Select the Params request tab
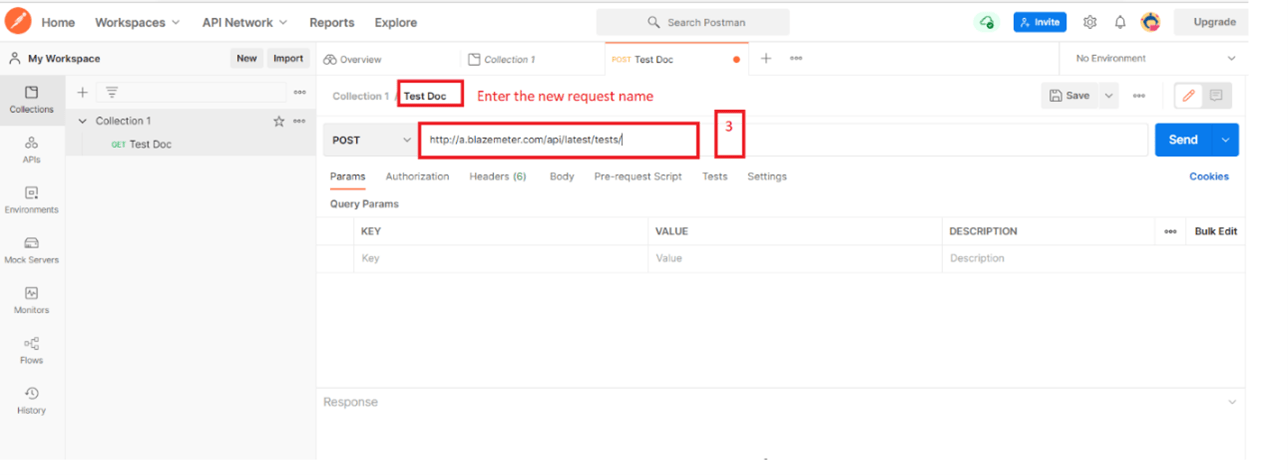Image resolution: width=1288 pixels, height=475 pixels. pos(348,177)
